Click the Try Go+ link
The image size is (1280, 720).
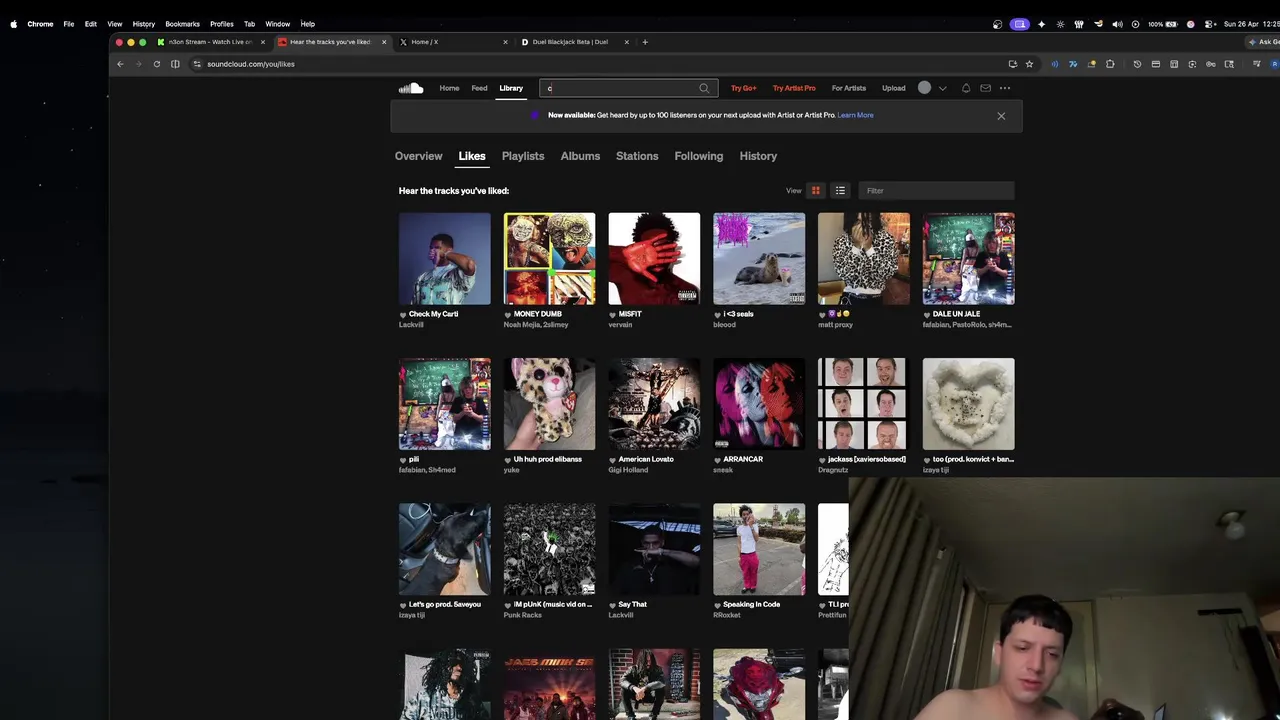[743, 88]
